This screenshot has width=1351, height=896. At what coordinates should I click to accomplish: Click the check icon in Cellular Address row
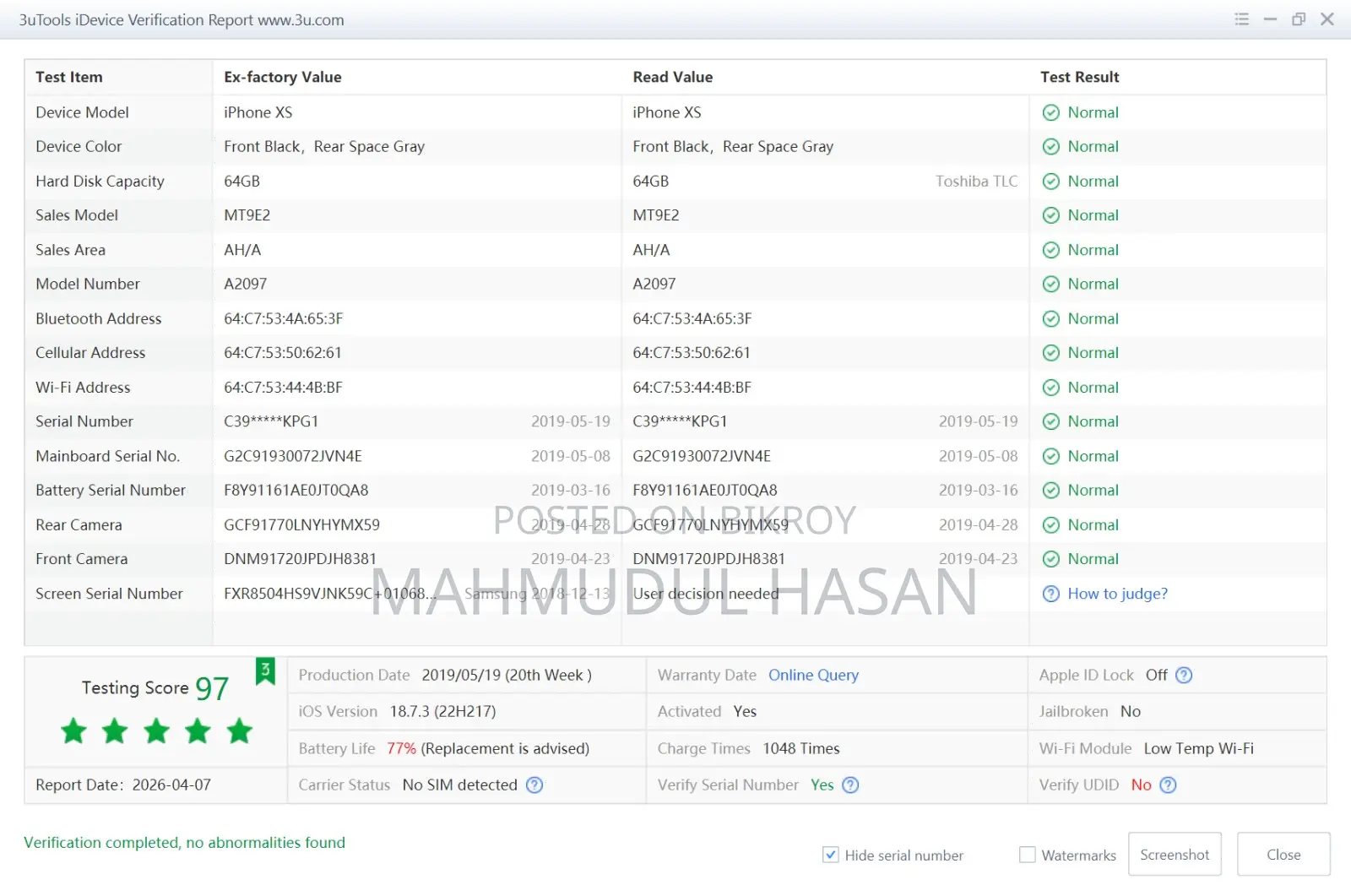(1050, 353)
